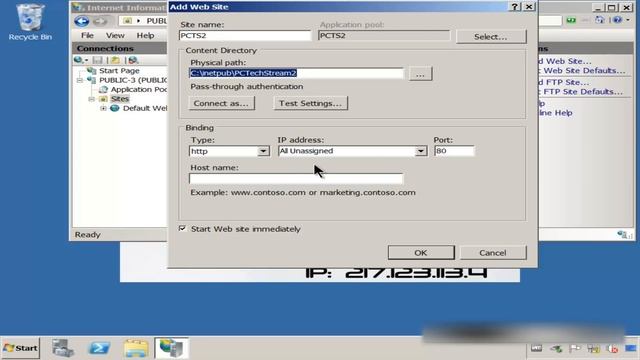Launch PowerShell from the taskbar
Image resolution: width=640 pixels, height=360 pixels.
pos(99,348)
